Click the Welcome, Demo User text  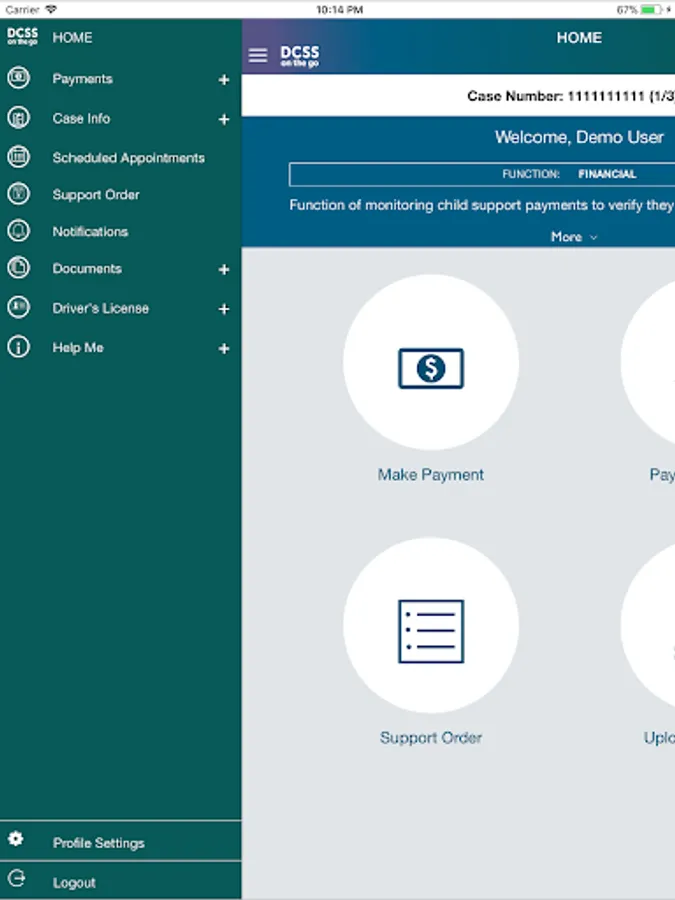[x=579, y=137]
